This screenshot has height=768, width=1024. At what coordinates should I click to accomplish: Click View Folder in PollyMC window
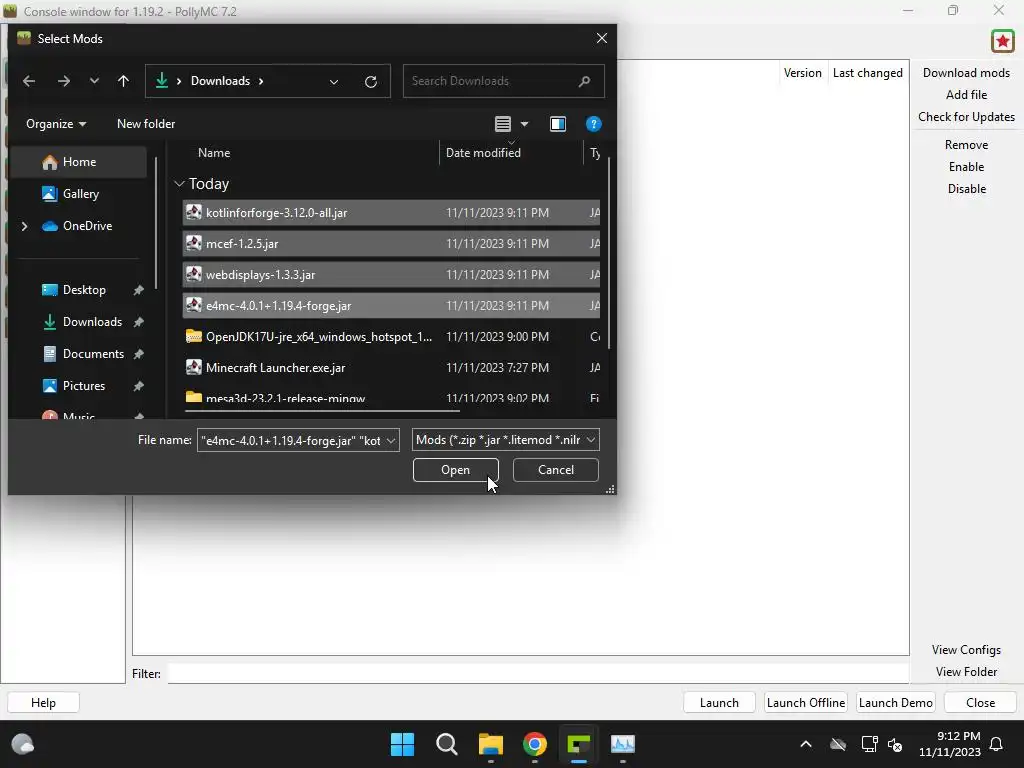(966, 672)
